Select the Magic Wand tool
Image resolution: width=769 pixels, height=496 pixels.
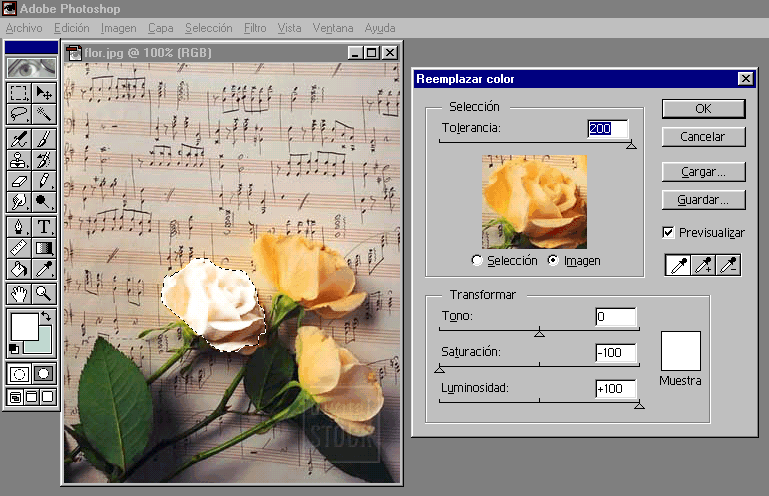44,115
